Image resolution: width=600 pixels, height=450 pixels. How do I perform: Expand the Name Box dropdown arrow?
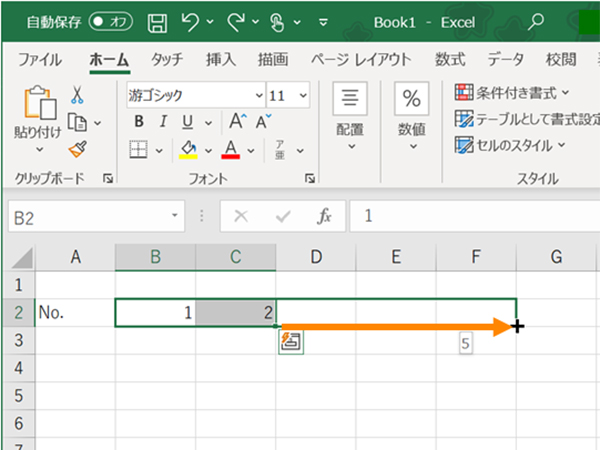click(176, 215)
